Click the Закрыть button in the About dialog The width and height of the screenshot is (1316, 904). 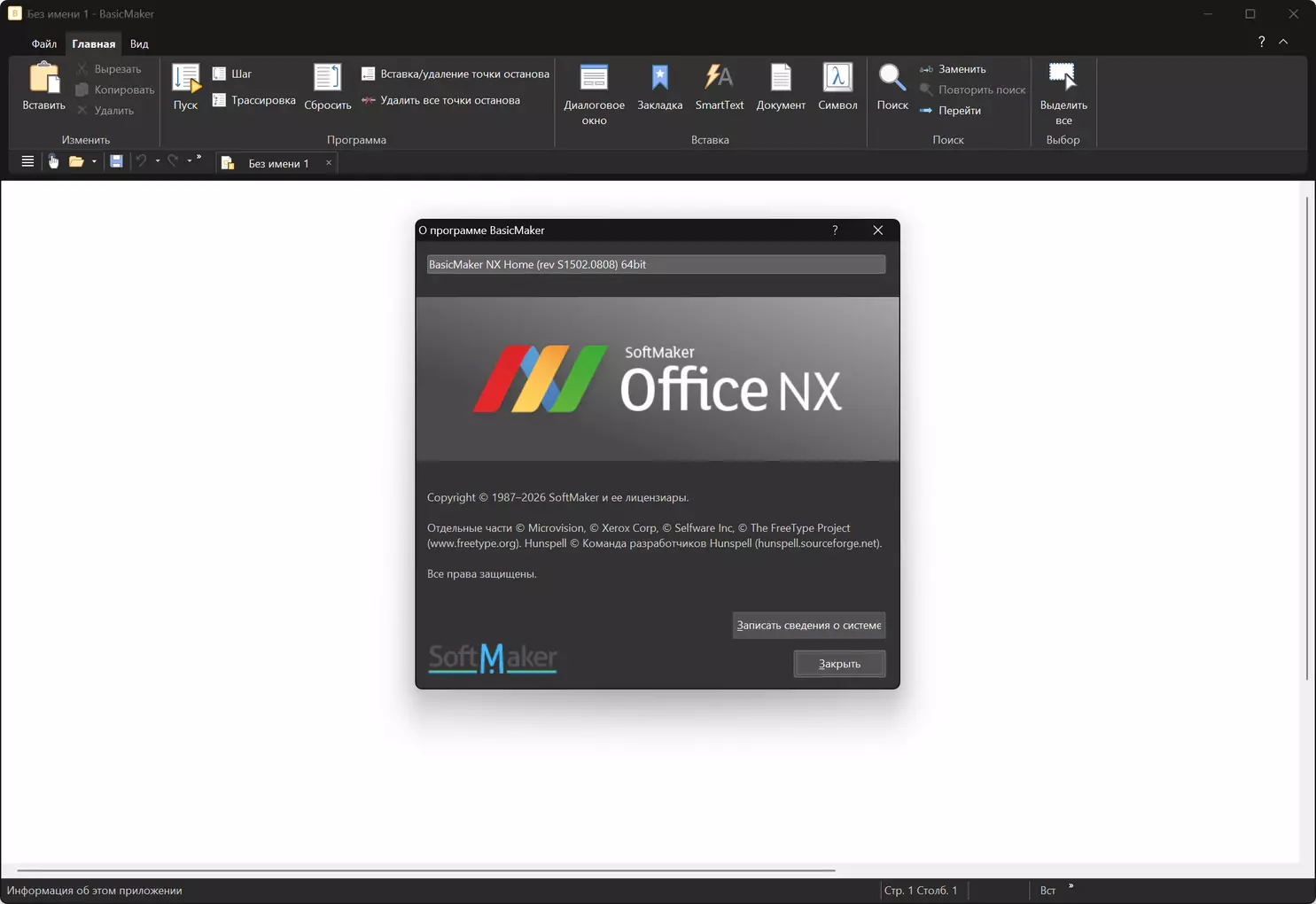coord(839,664)
